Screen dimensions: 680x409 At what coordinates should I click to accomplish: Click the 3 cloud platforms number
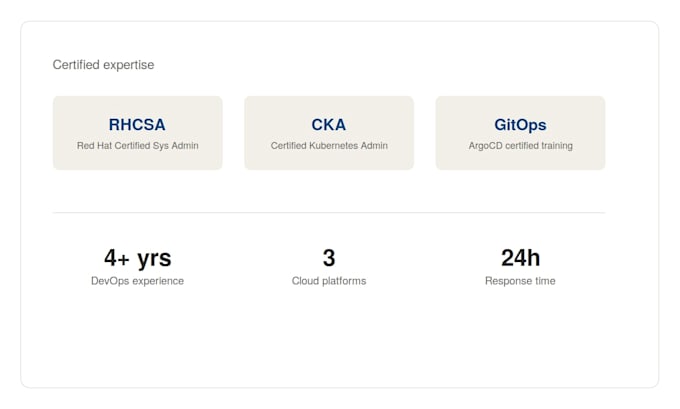click(x=329, y=258)
